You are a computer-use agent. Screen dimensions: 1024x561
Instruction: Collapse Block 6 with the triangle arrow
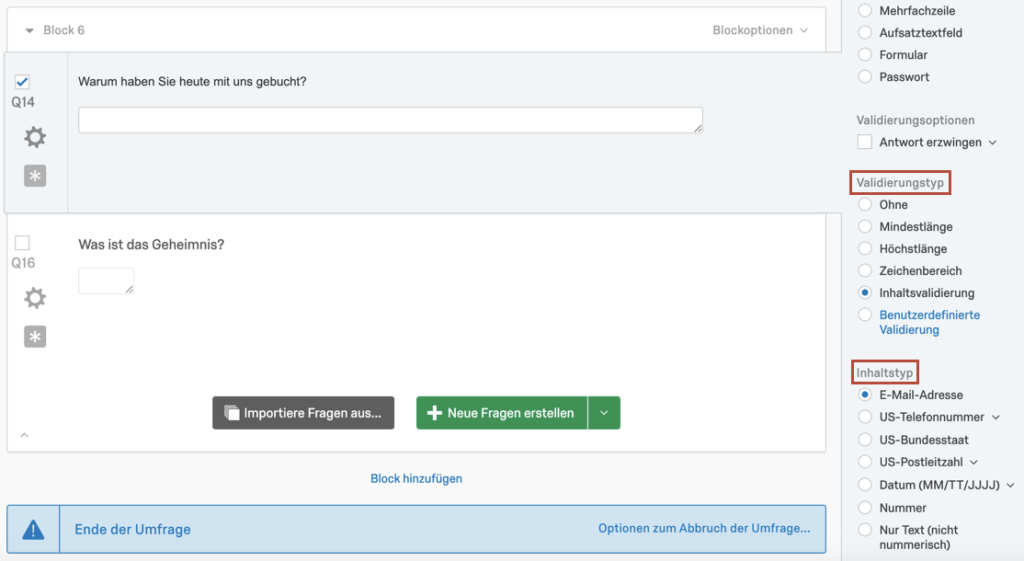click(29, 31)
